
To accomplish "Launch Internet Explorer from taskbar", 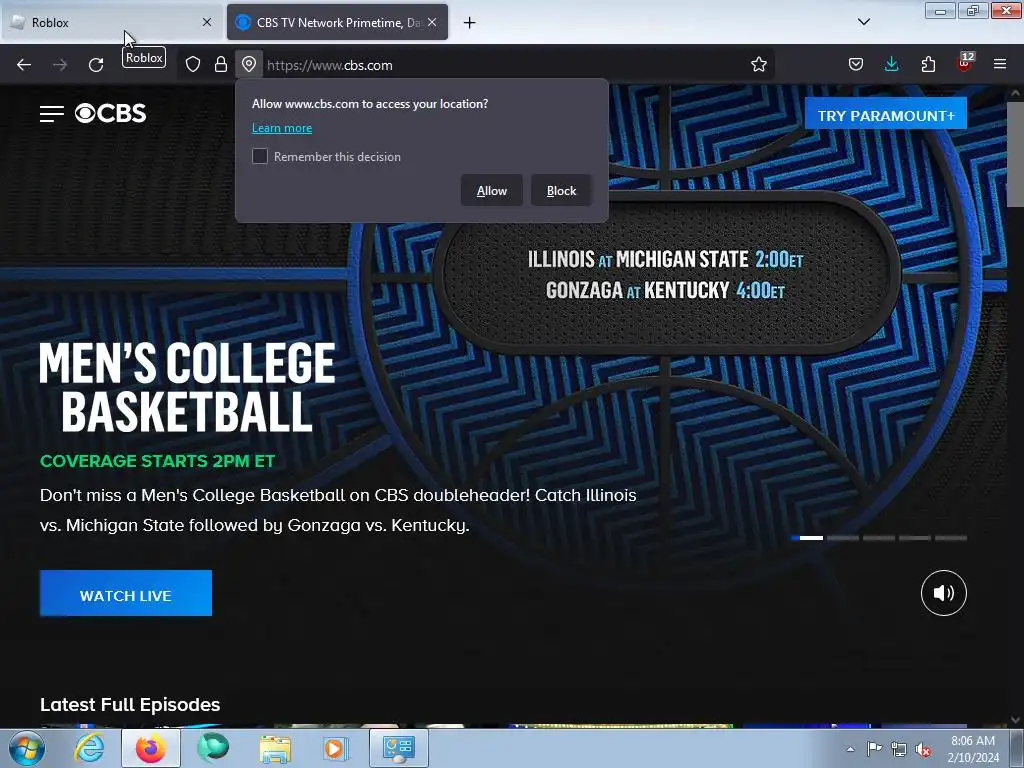I will (89, 748).
